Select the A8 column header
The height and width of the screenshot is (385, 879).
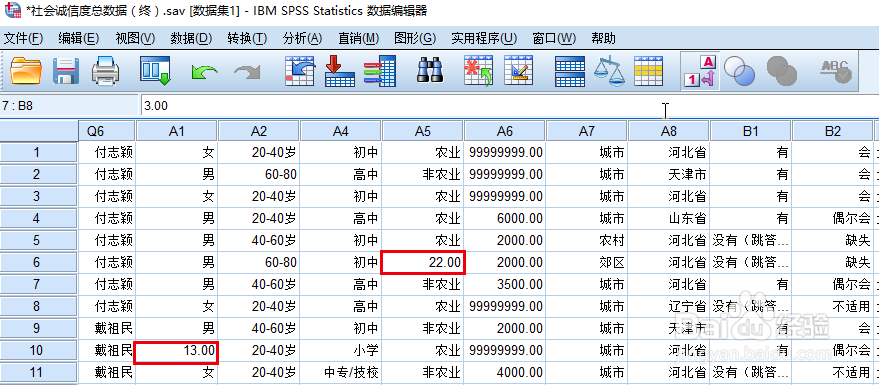pos(669,131)
